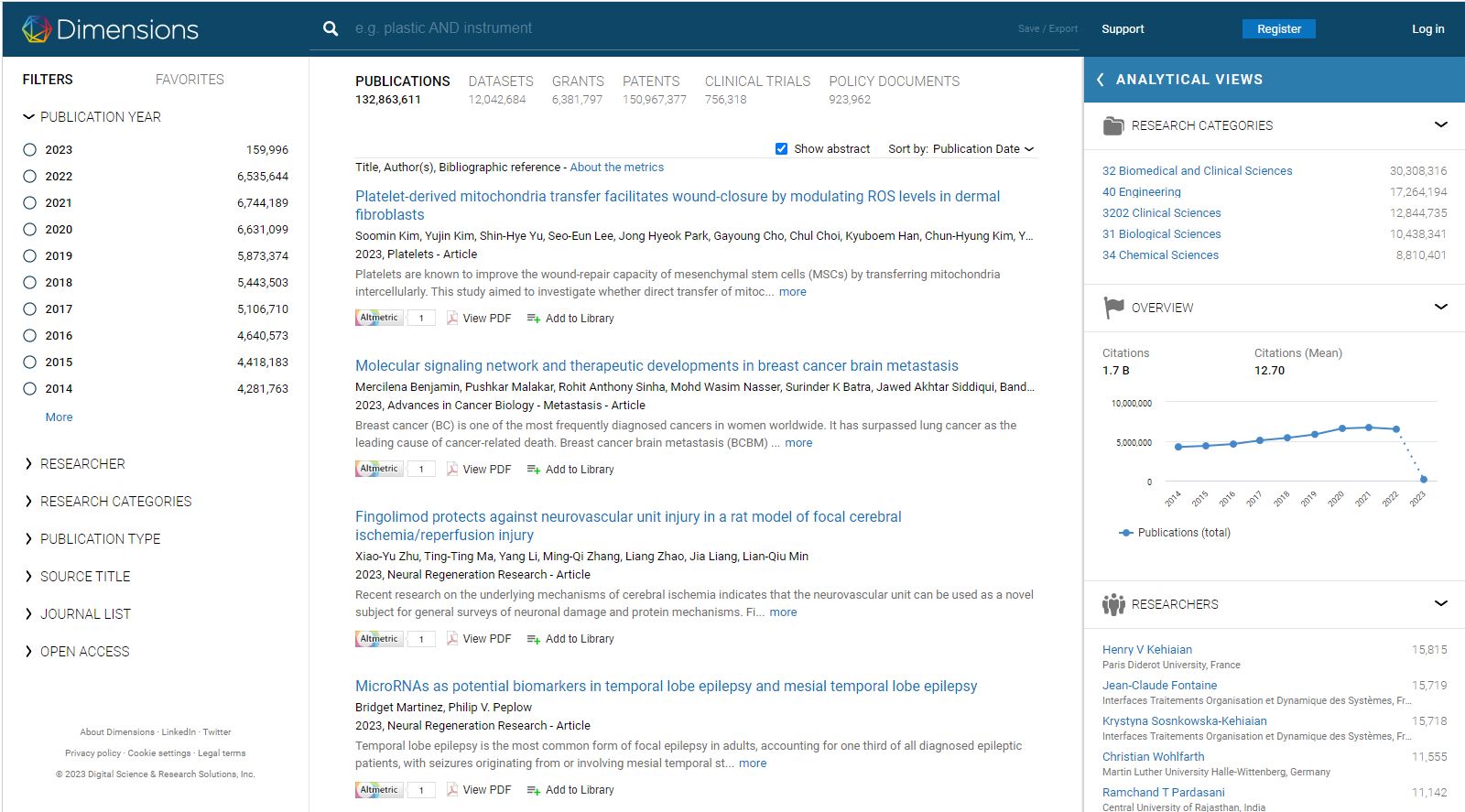Uncheck the Show abstract checkbox

(x=781, y=148)
